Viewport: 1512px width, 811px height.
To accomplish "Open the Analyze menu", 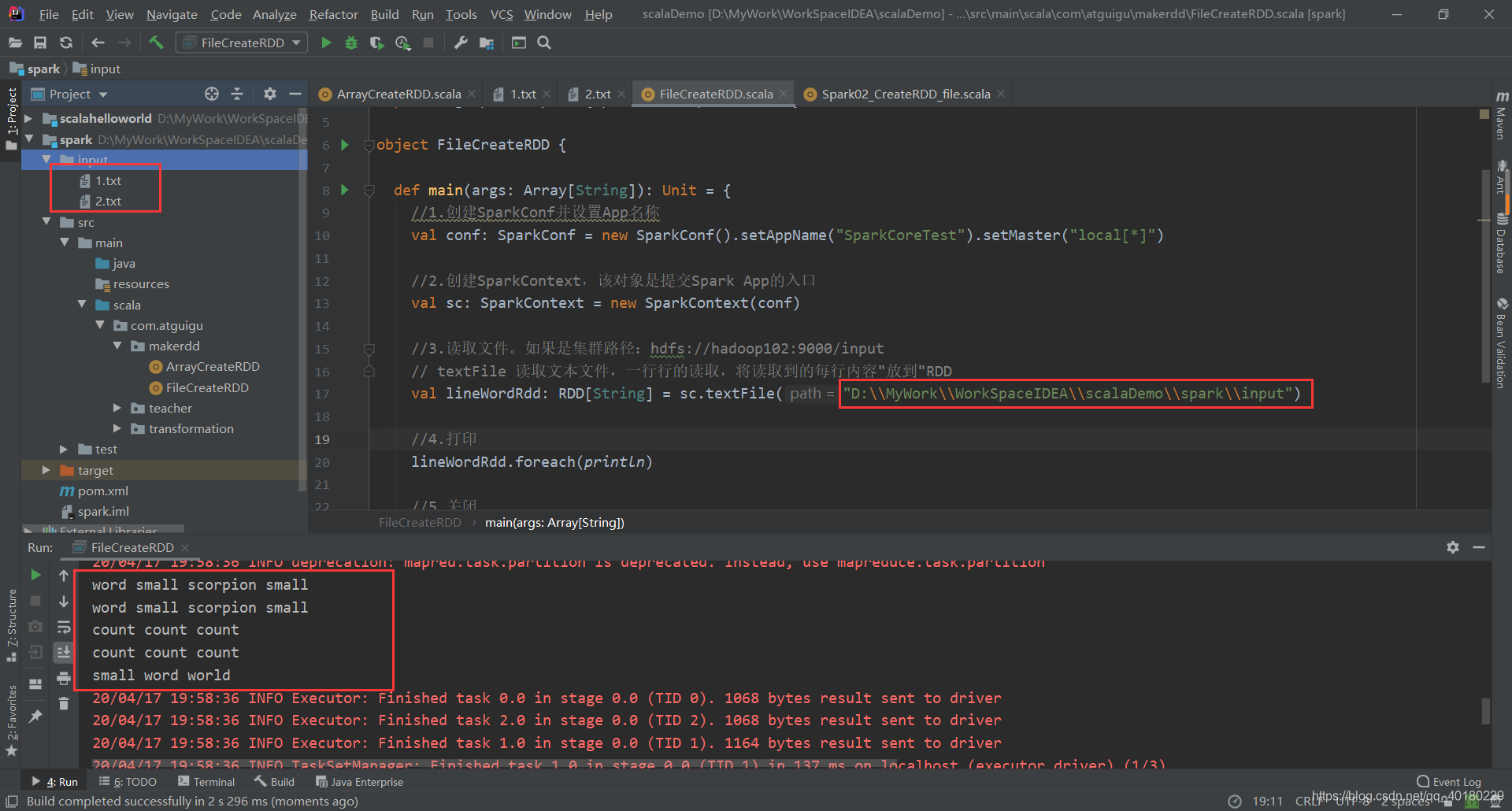I will pyautogui.click(x=274, y=14).
